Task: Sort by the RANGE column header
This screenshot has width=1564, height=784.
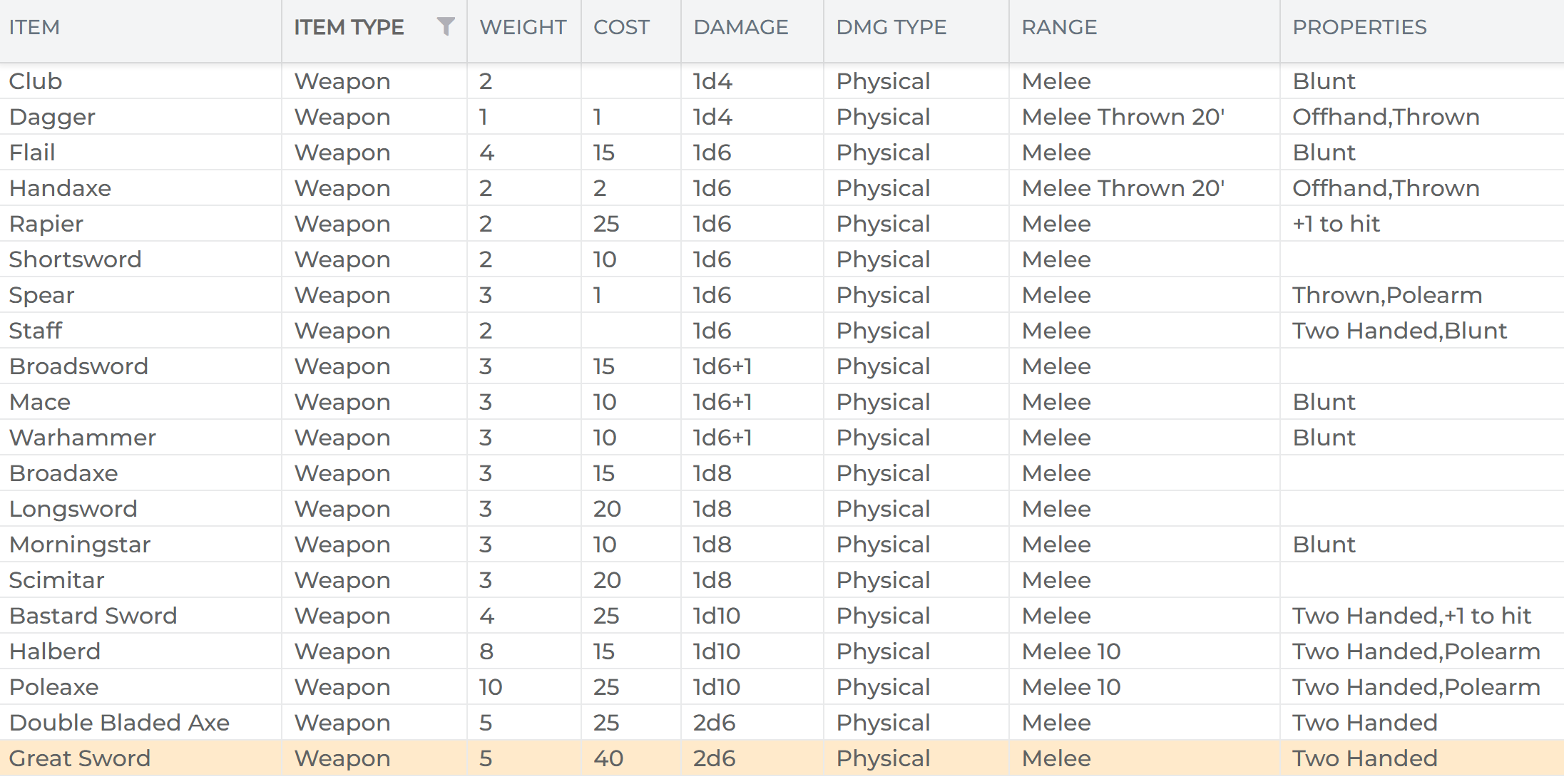Action: (x=1059, y=27)
